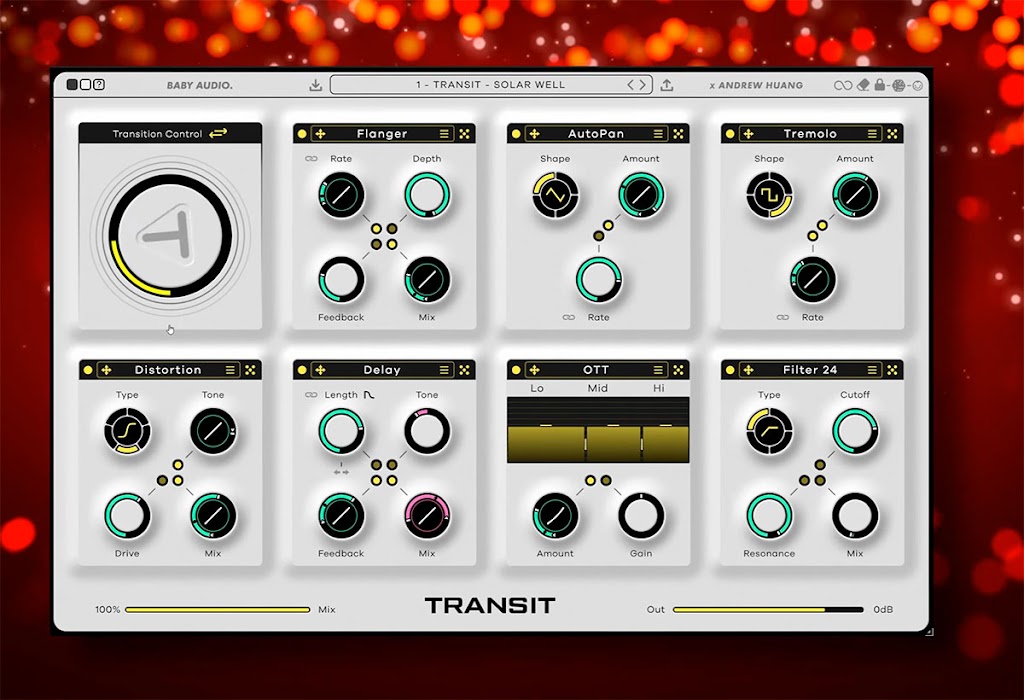Click the infinity loop icon in top bar
The image size is (1024, 700).
pyautogui.click(x=843, y=86)
